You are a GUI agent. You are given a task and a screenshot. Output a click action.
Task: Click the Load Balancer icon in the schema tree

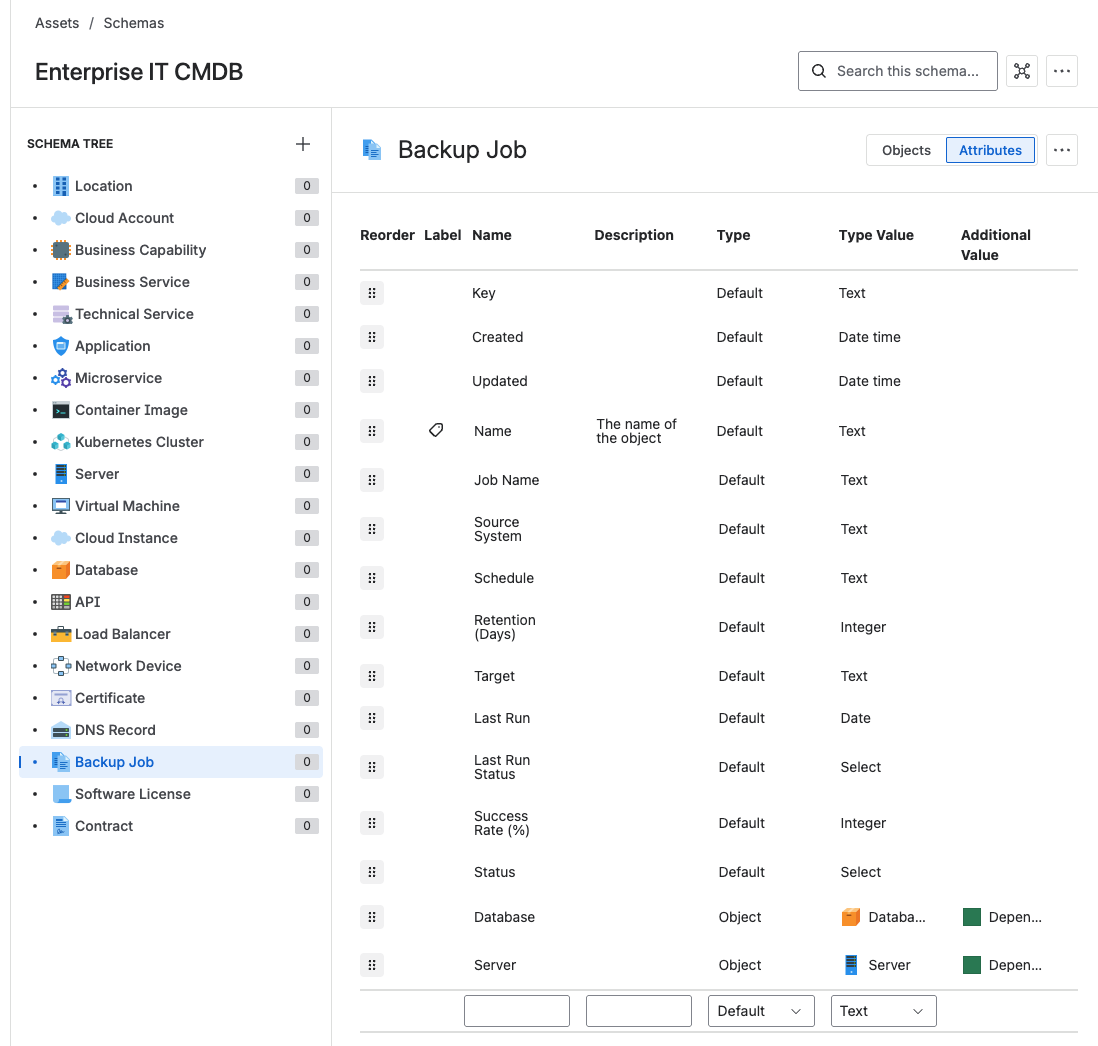click(x=61, y=634)
